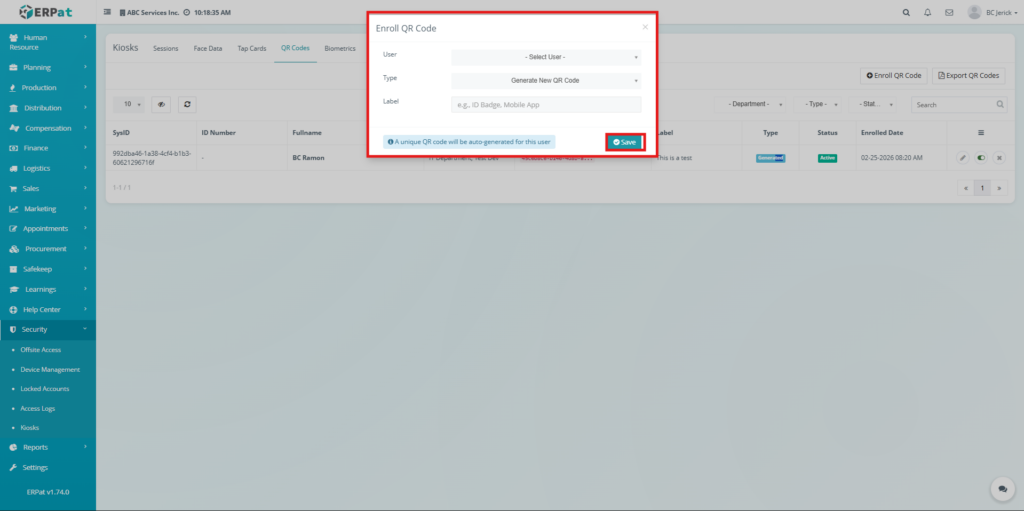1024x511 pixels.
Task: Click the search magnifier icon in top bar
Action: 906,13
